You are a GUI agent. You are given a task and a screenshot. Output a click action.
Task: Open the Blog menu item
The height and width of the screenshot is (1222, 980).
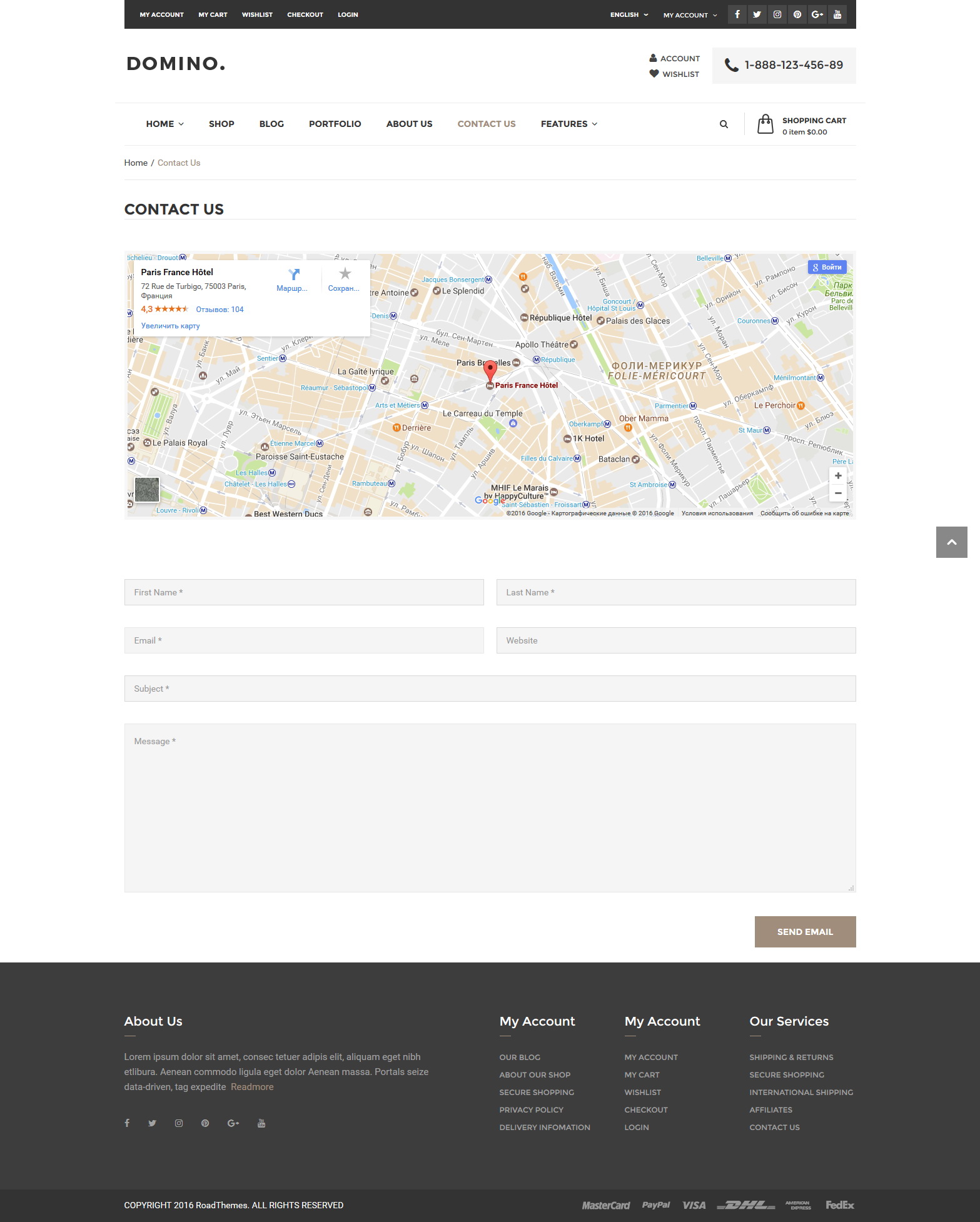point(271,124)
